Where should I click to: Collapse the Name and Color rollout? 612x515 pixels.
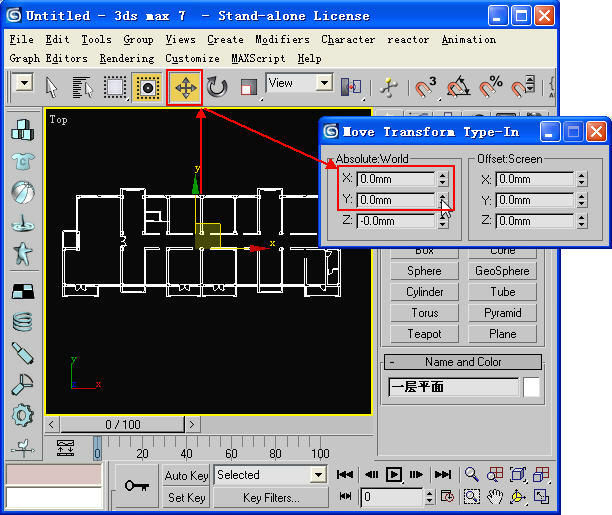tap(463, 362)
